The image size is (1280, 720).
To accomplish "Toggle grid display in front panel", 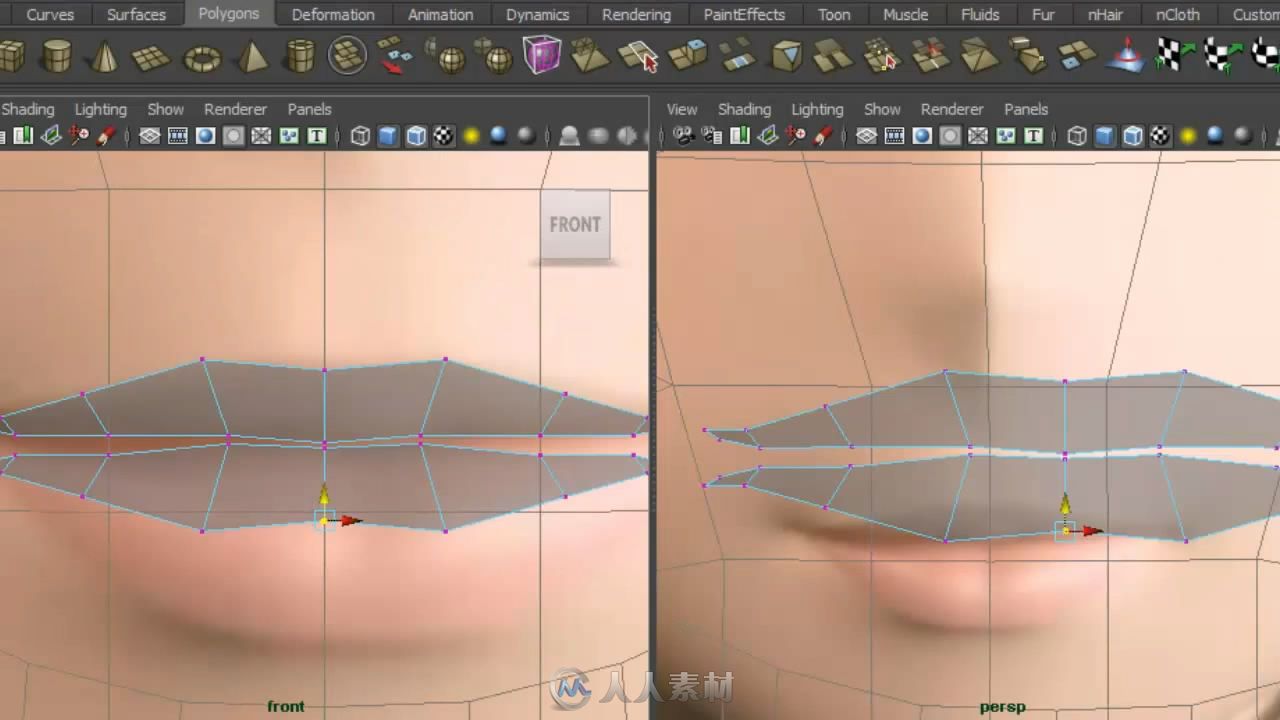I will (150, 136).
